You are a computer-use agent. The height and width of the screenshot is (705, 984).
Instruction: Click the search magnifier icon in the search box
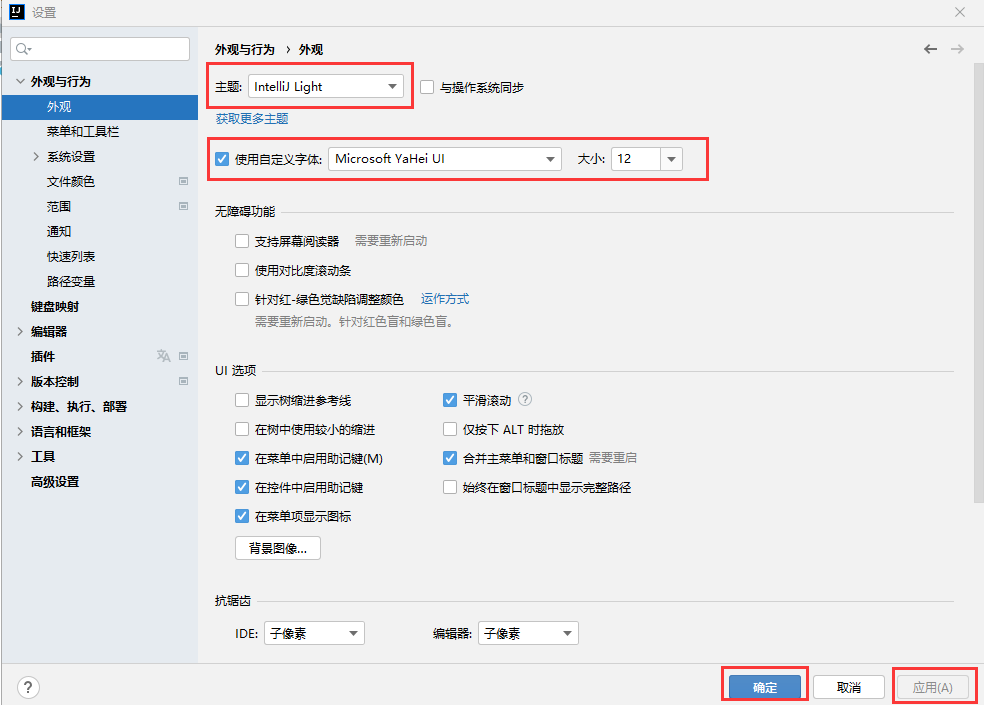tap(24, 49)
